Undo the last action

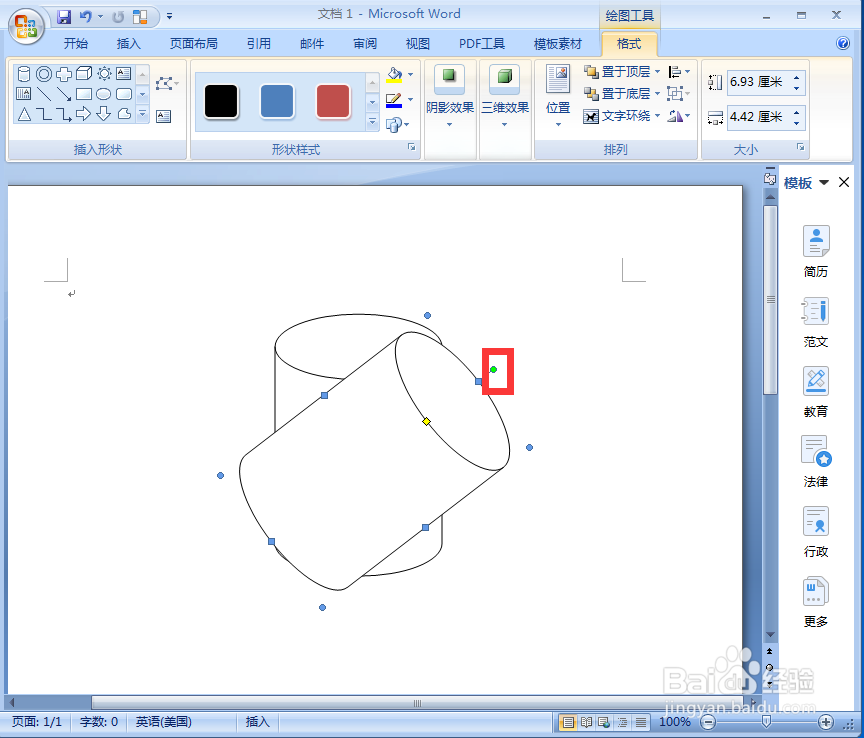pyautogui.click(x=85, y=17)
